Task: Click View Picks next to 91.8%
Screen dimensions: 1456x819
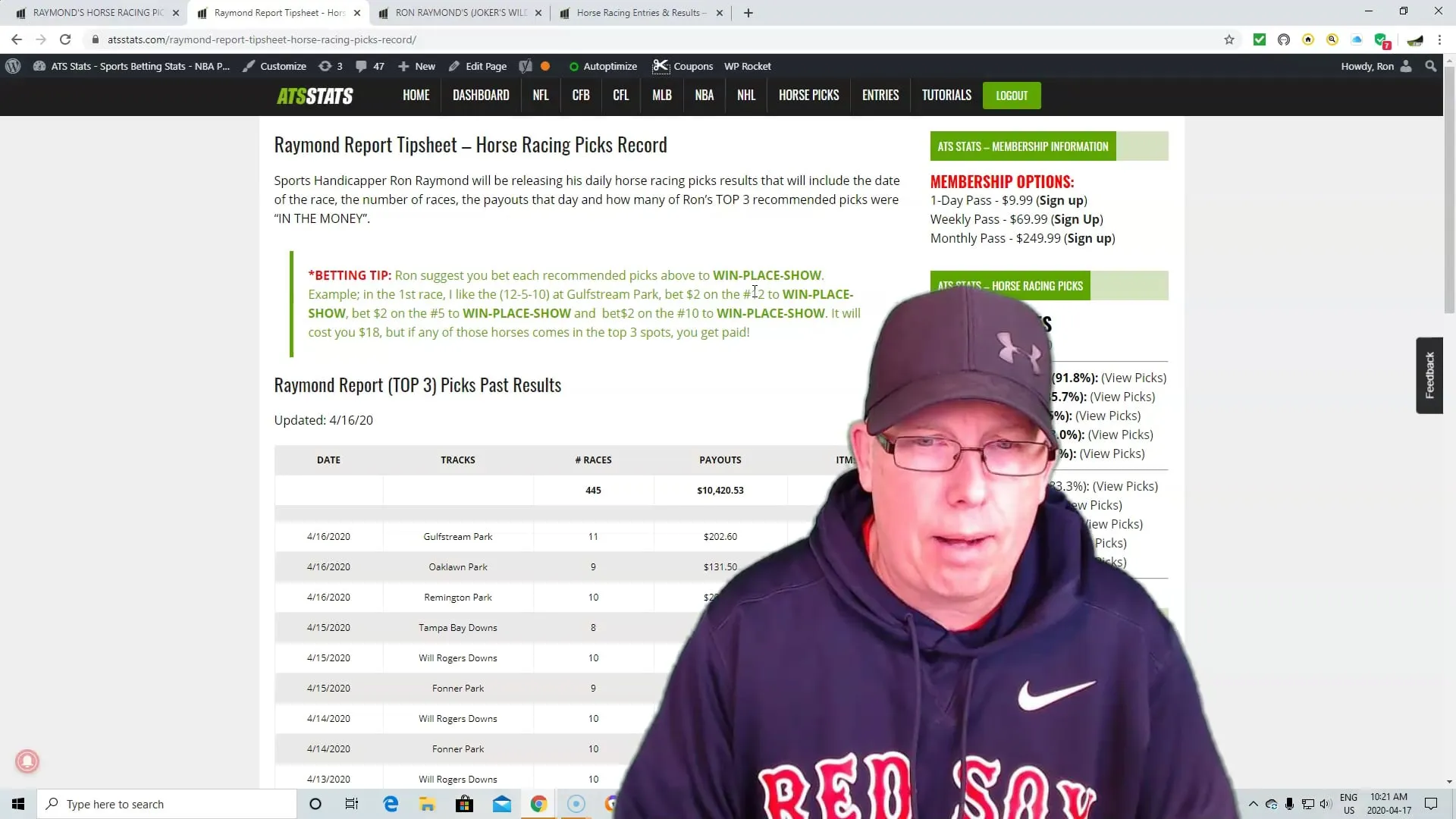Action: 1134,378
